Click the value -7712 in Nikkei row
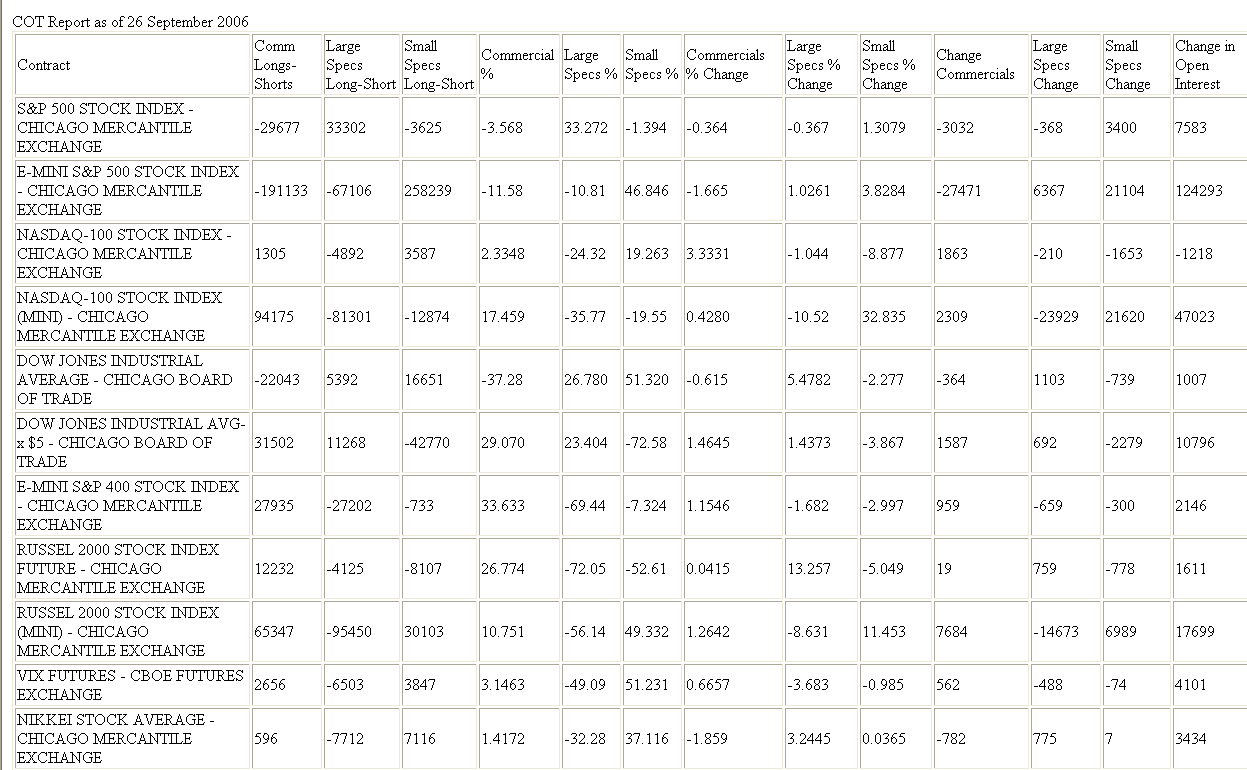The width and height of the screenshot is (1247, 770). [x=344, y=739]
